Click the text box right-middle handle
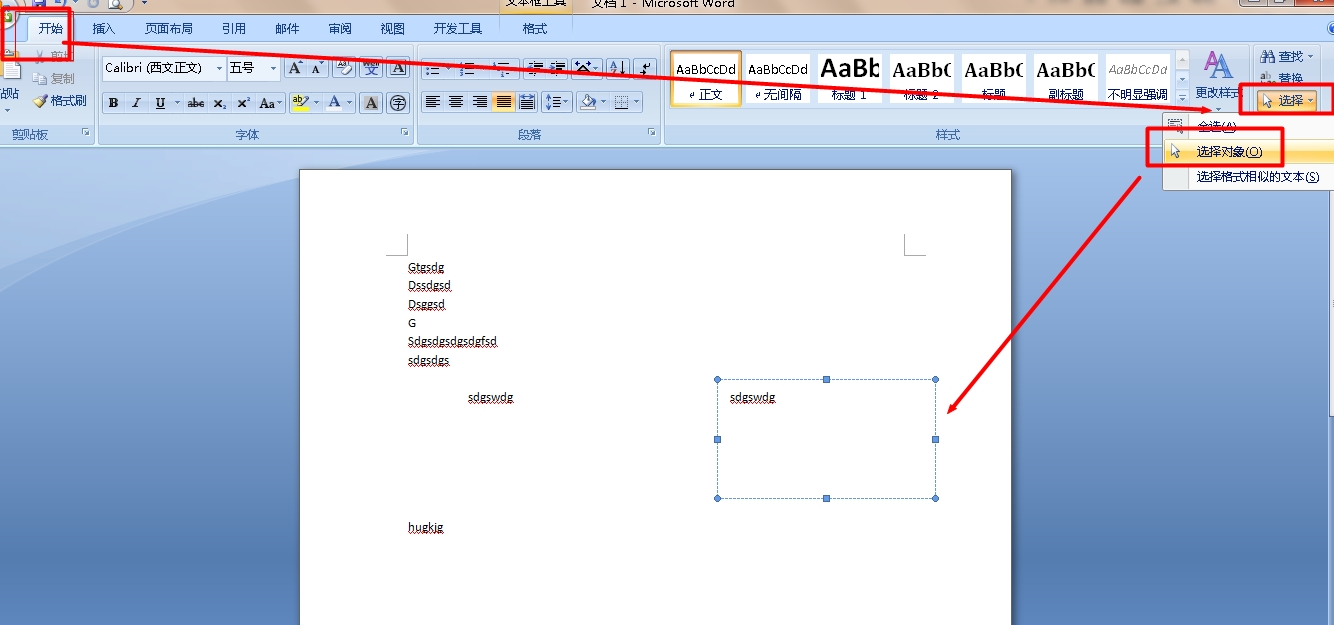 (935, 439)
